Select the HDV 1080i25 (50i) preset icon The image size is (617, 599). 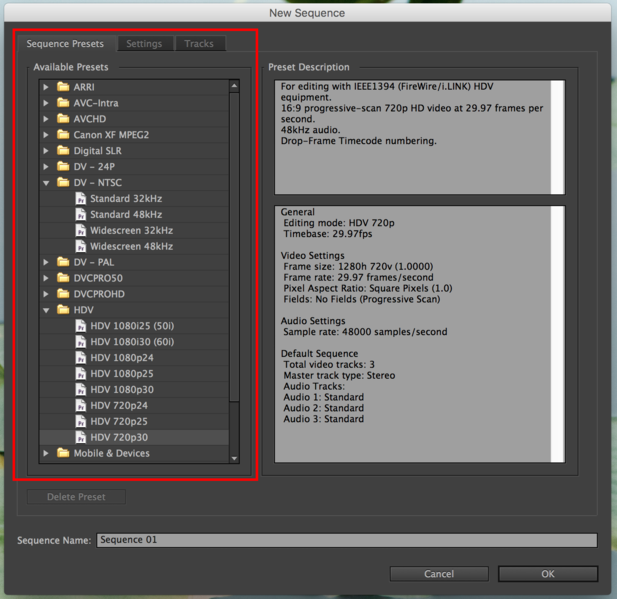click(80, 326)
